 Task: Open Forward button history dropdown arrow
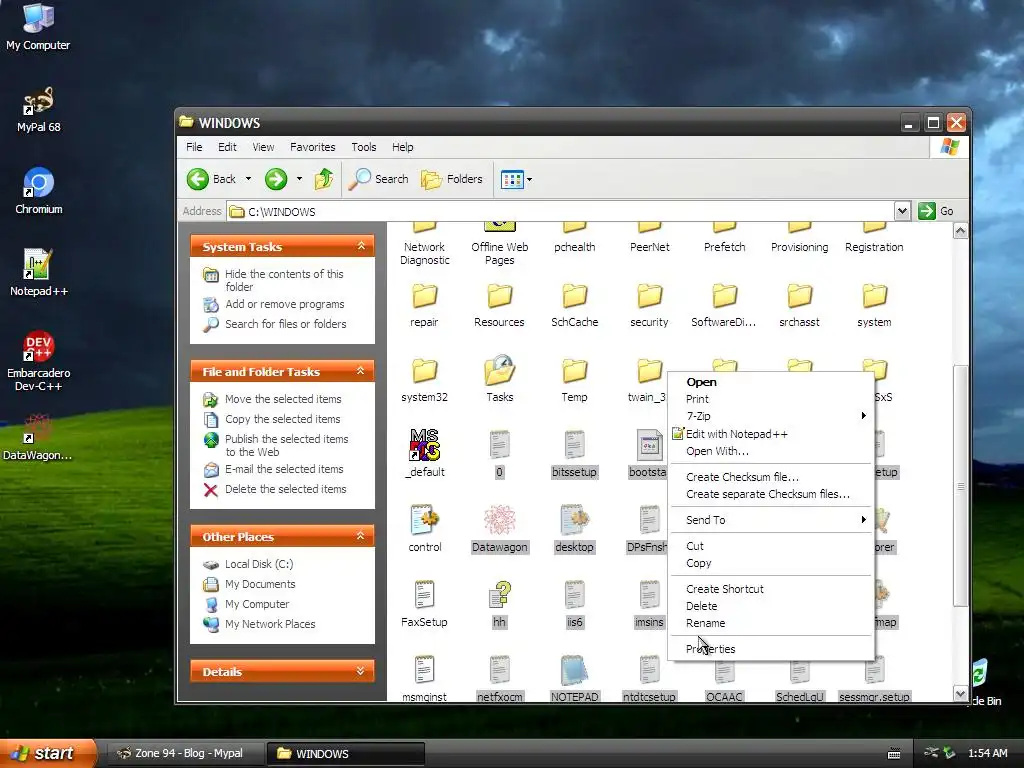tap(299, 179)
